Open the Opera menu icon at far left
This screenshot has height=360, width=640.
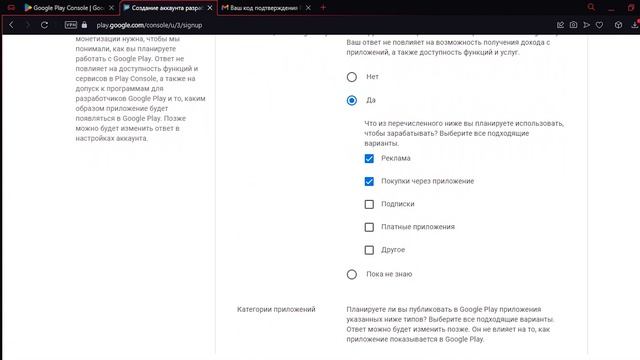(x=11, y=7)
